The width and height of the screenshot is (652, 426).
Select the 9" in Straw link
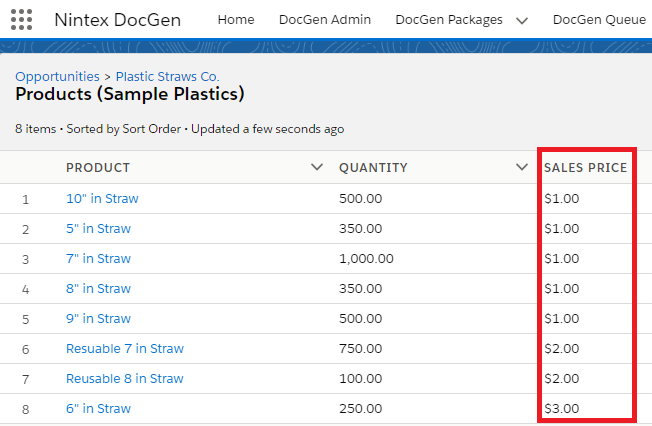(98, 318)
